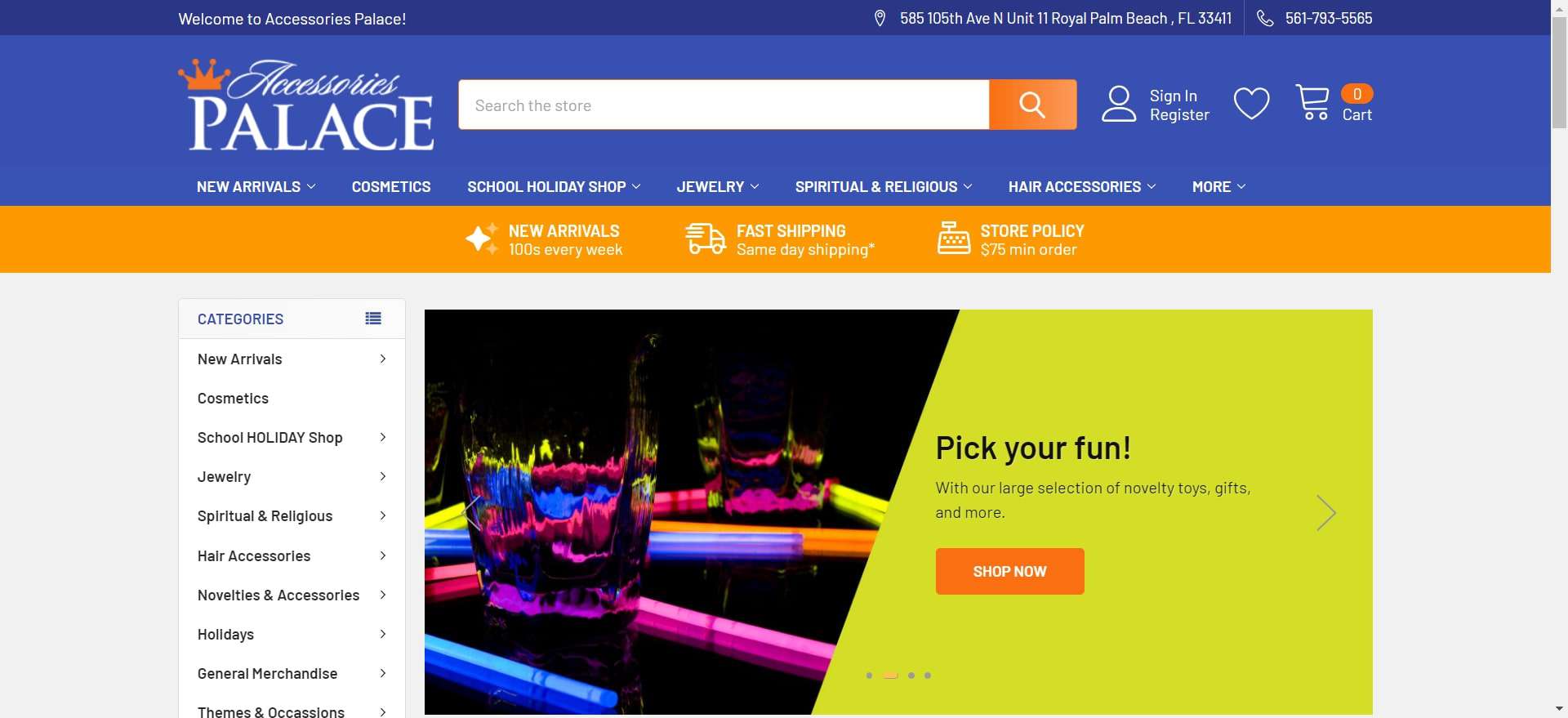
Task: Click the Store Policy register icon
Action: click(953, 239)
